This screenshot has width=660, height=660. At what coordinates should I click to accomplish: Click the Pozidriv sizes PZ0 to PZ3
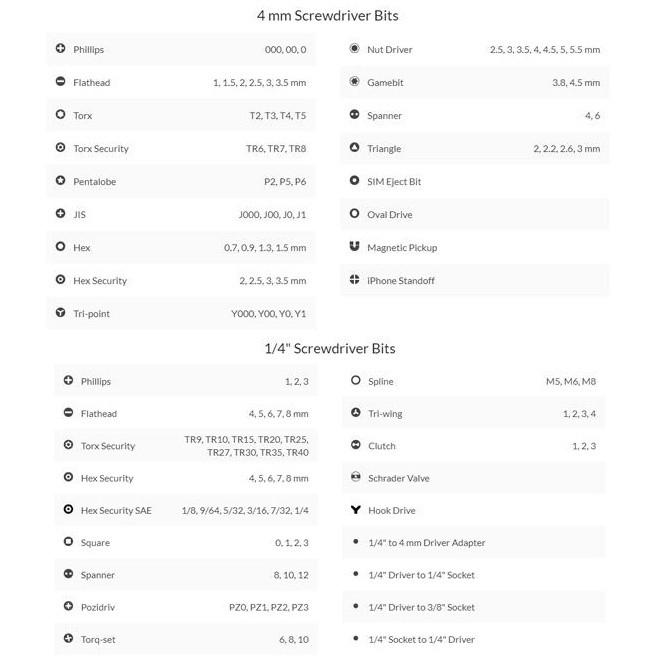(x=268, y=607)
